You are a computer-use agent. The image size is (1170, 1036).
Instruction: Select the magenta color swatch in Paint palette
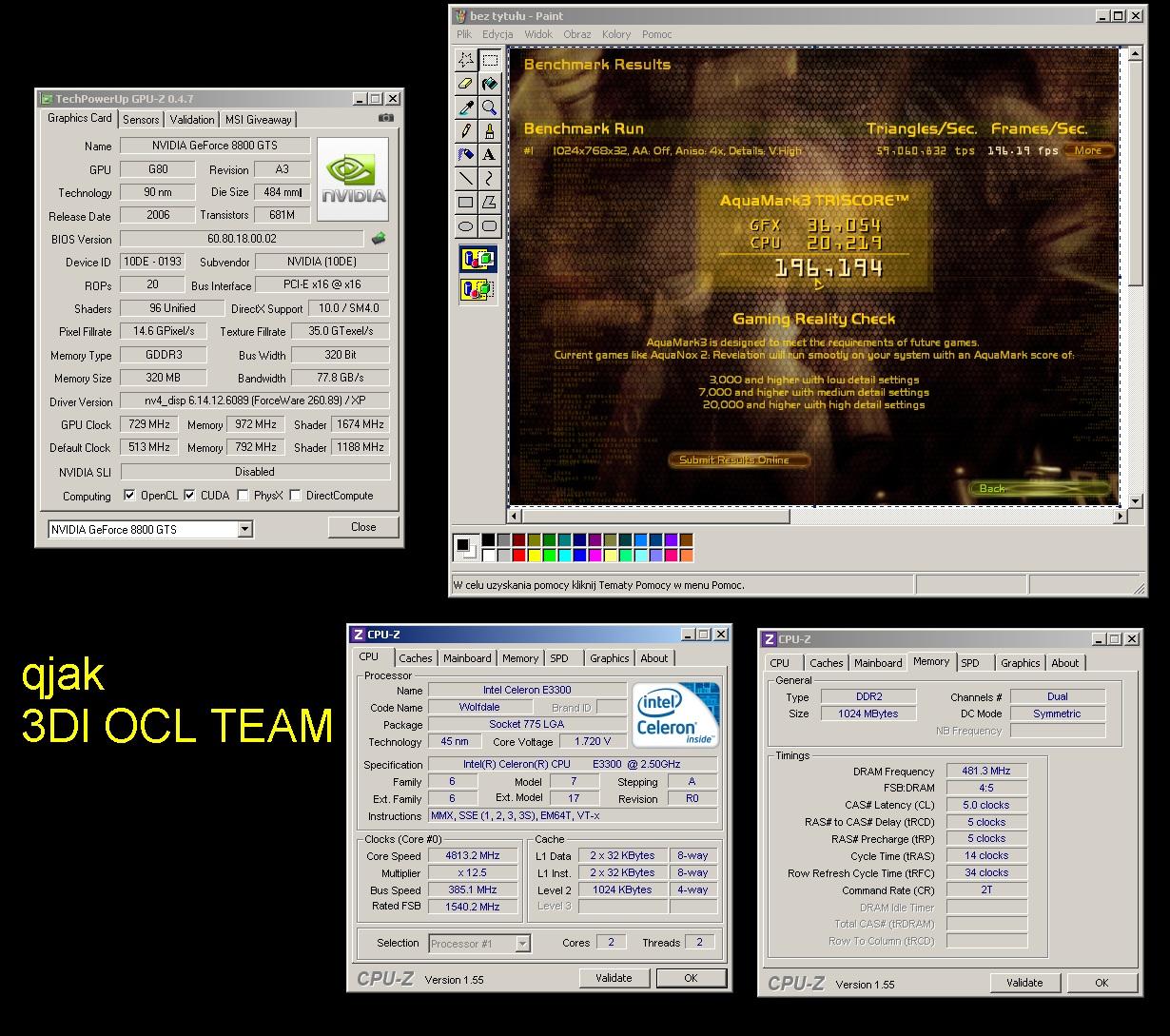point(595,556)
